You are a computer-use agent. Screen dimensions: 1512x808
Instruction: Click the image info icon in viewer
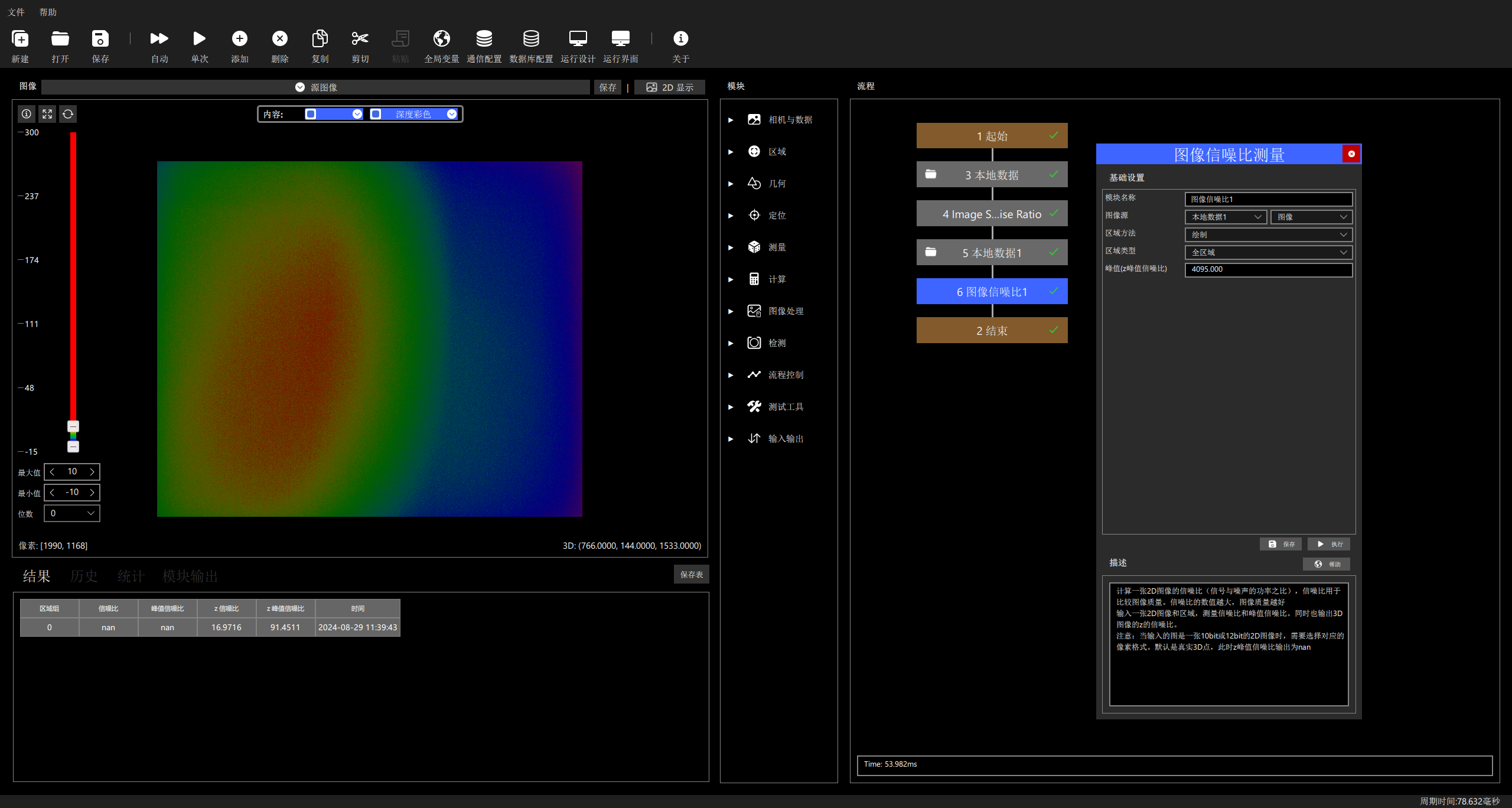[x=27, y=114]
